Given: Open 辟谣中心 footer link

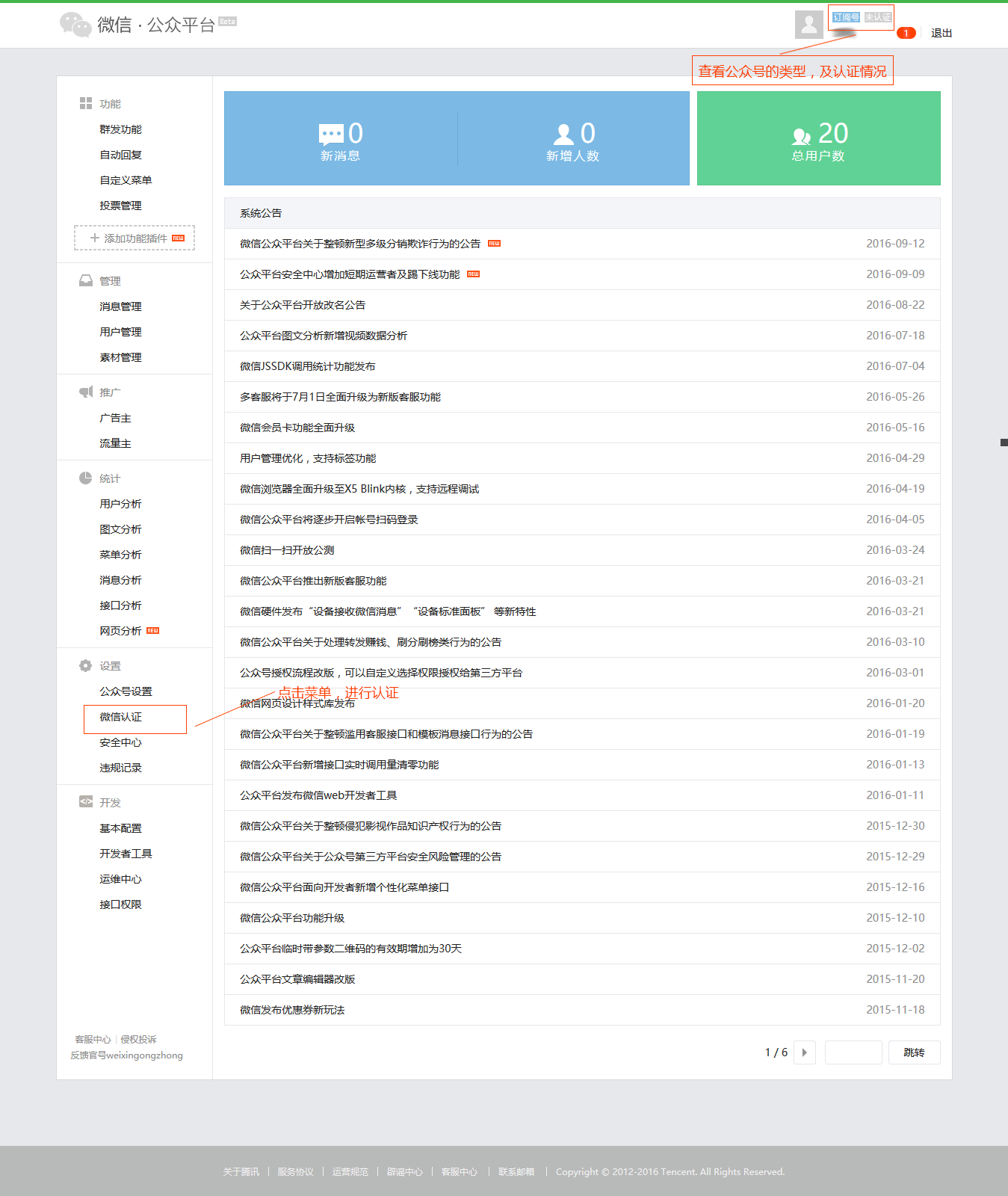Looking at the screenshot, I should (405, 1172).
